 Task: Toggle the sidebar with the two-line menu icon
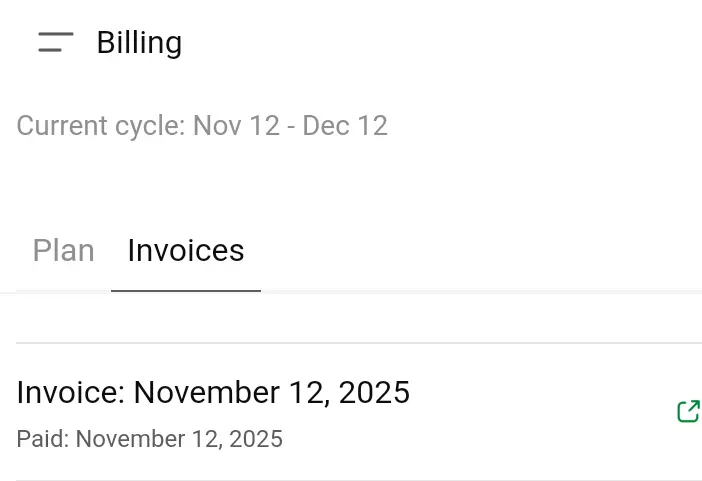click(56, 42)
